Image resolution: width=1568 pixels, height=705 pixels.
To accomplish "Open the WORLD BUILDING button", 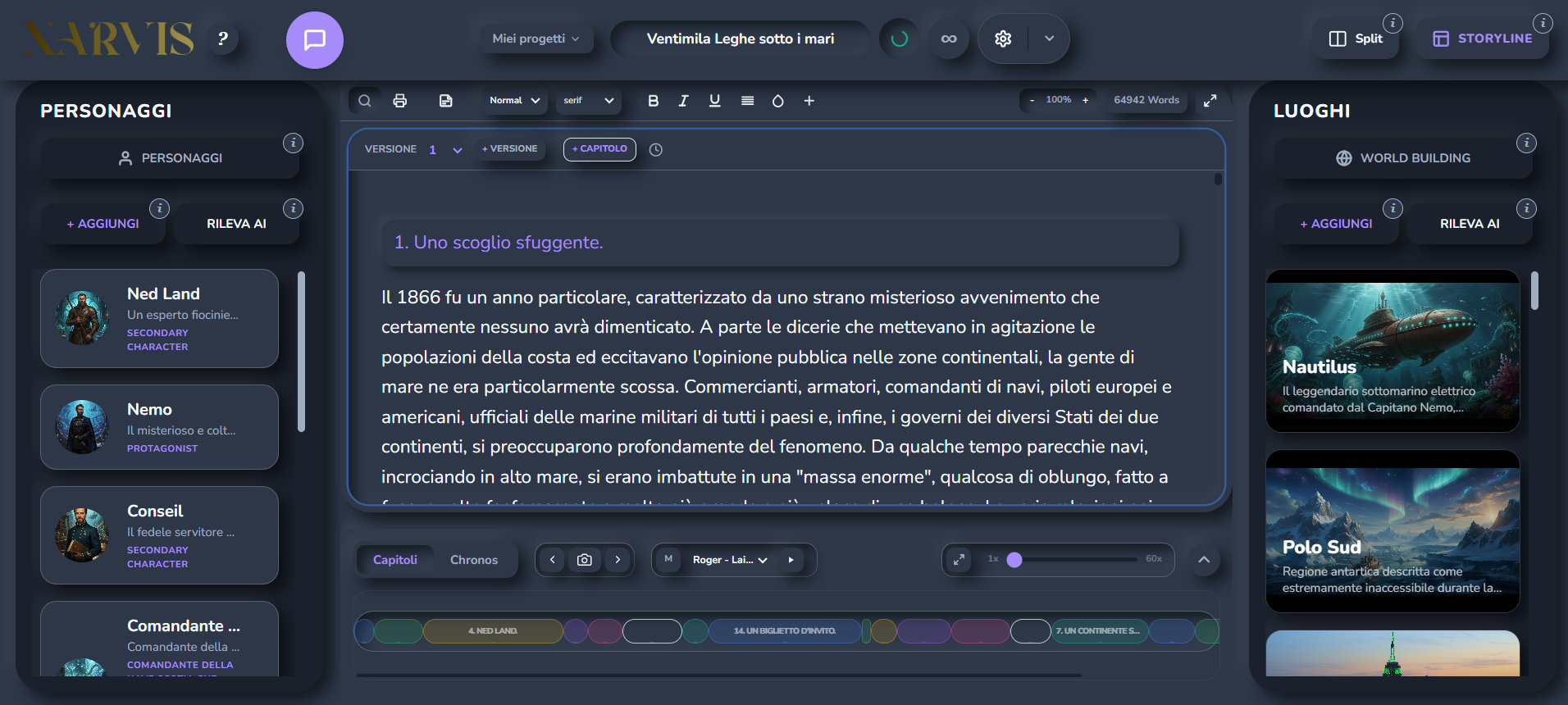I will (1403, 157).
